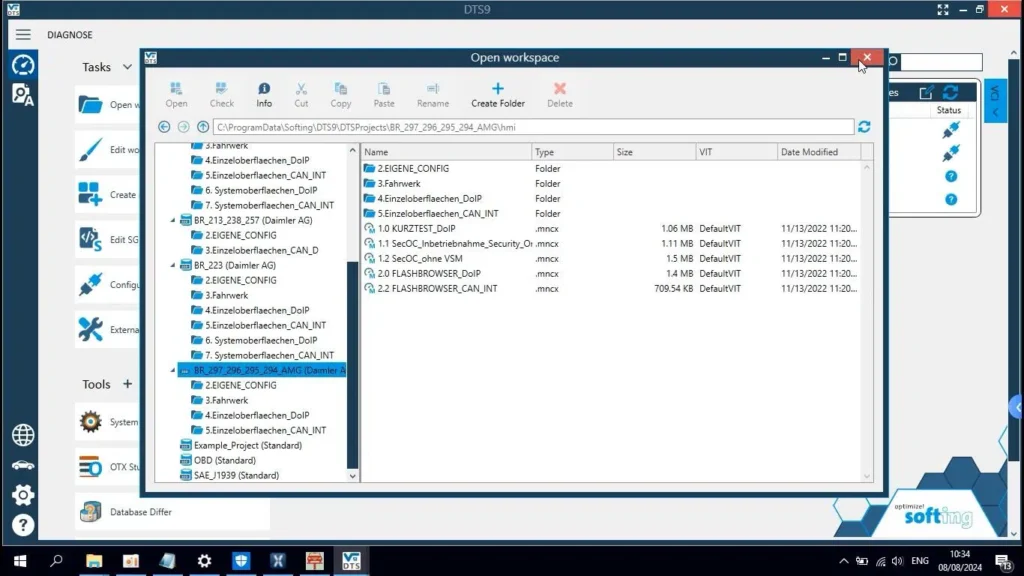
Task: Sort file list by the Name column header
Action: pyautogui.click(x=445, y=152)
